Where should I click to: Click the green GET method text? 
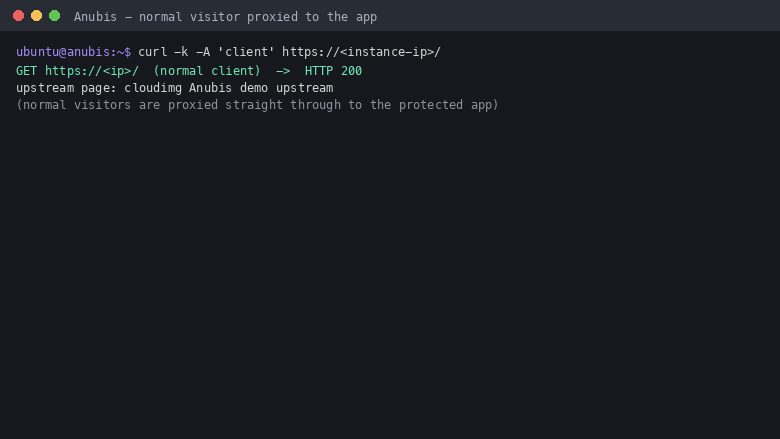pos(26,71)
